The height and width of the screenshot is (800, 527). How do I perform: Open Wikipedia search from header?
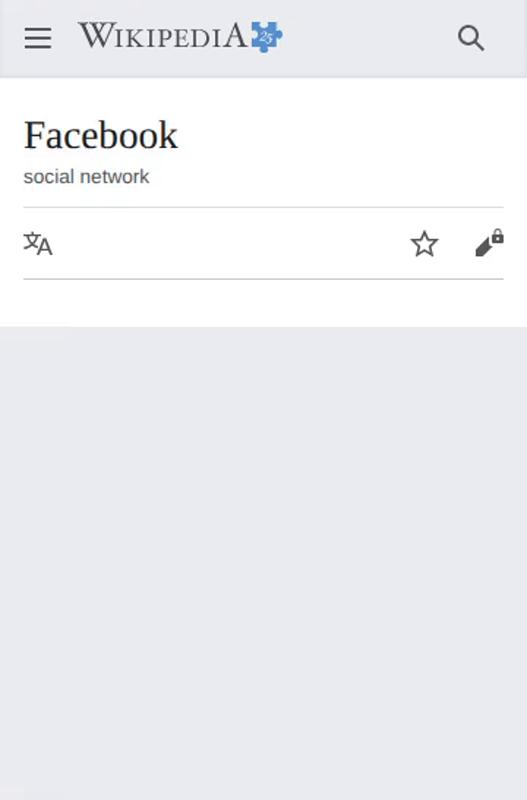[x=470, y=38]
